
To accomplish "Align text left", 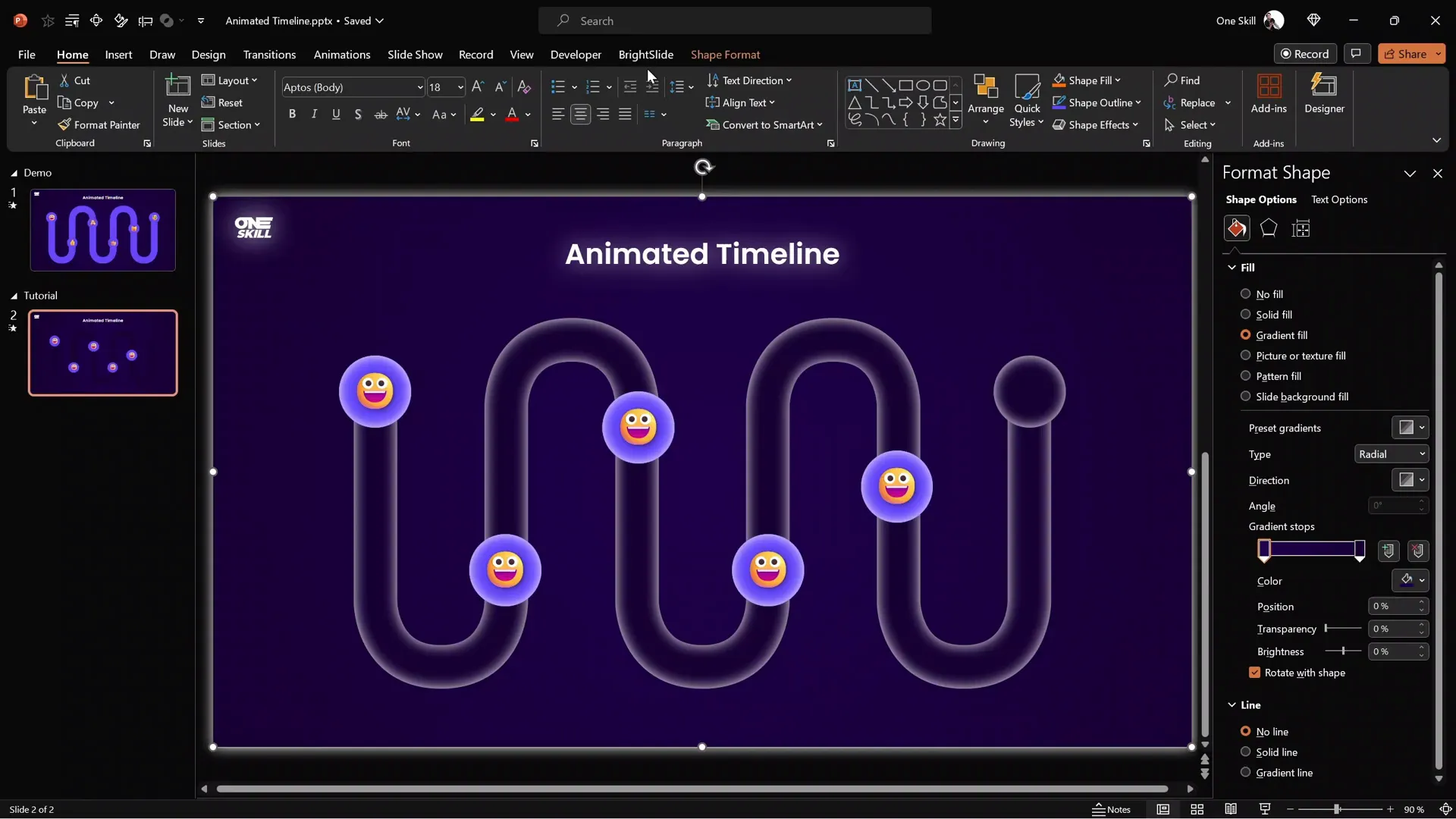I will click(558, 115).
